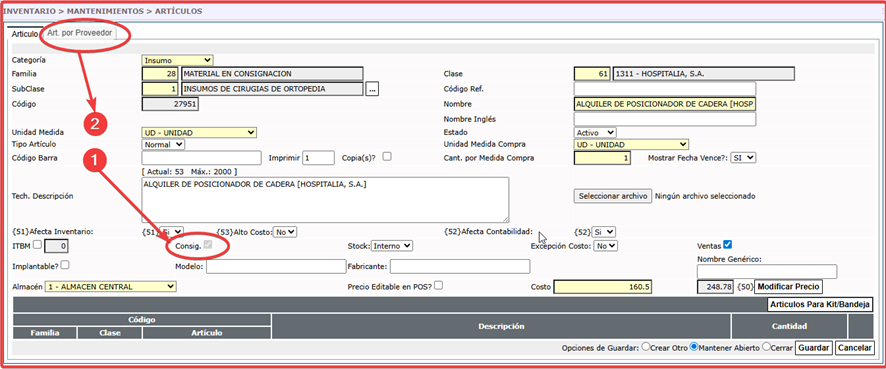Click the Articulos Para Kit/Bandeja button
The height and width of the screenshot is (369, 886).
[820, 305]
